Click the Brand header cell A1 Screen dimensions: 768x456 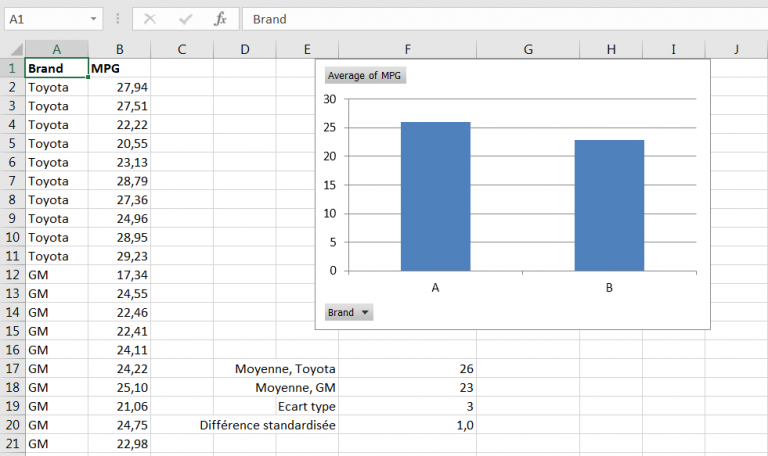57,68
